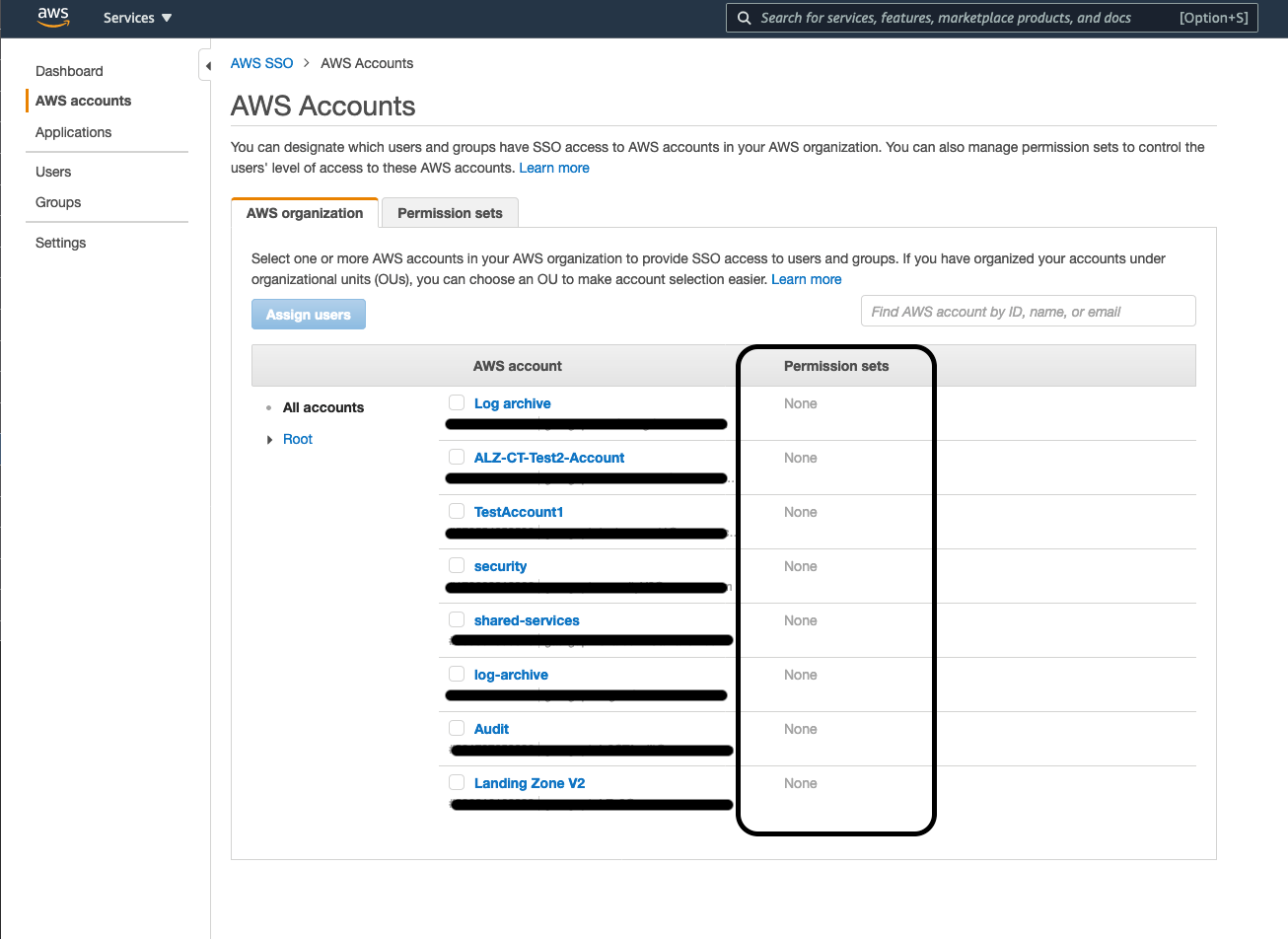The height and width of the screenshot is (939, 1288).
Task: Click the AWS account column header
Action: click(x=518, y=366)
